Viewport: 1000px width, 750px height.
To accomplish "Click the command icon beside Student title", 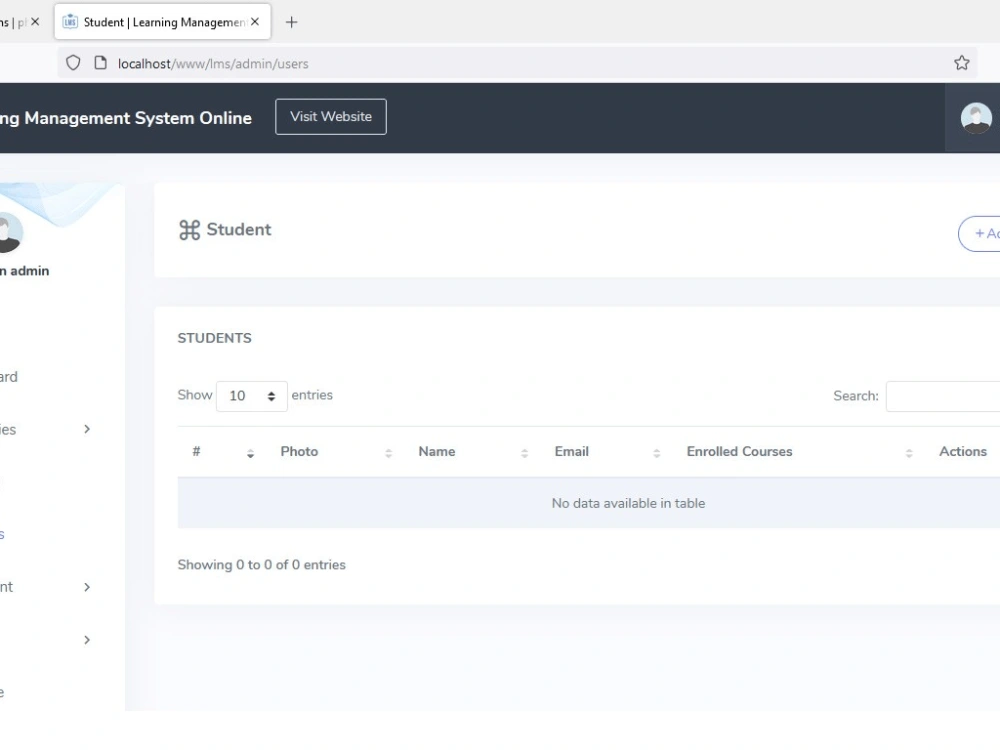I will click(x=189, y=230).
